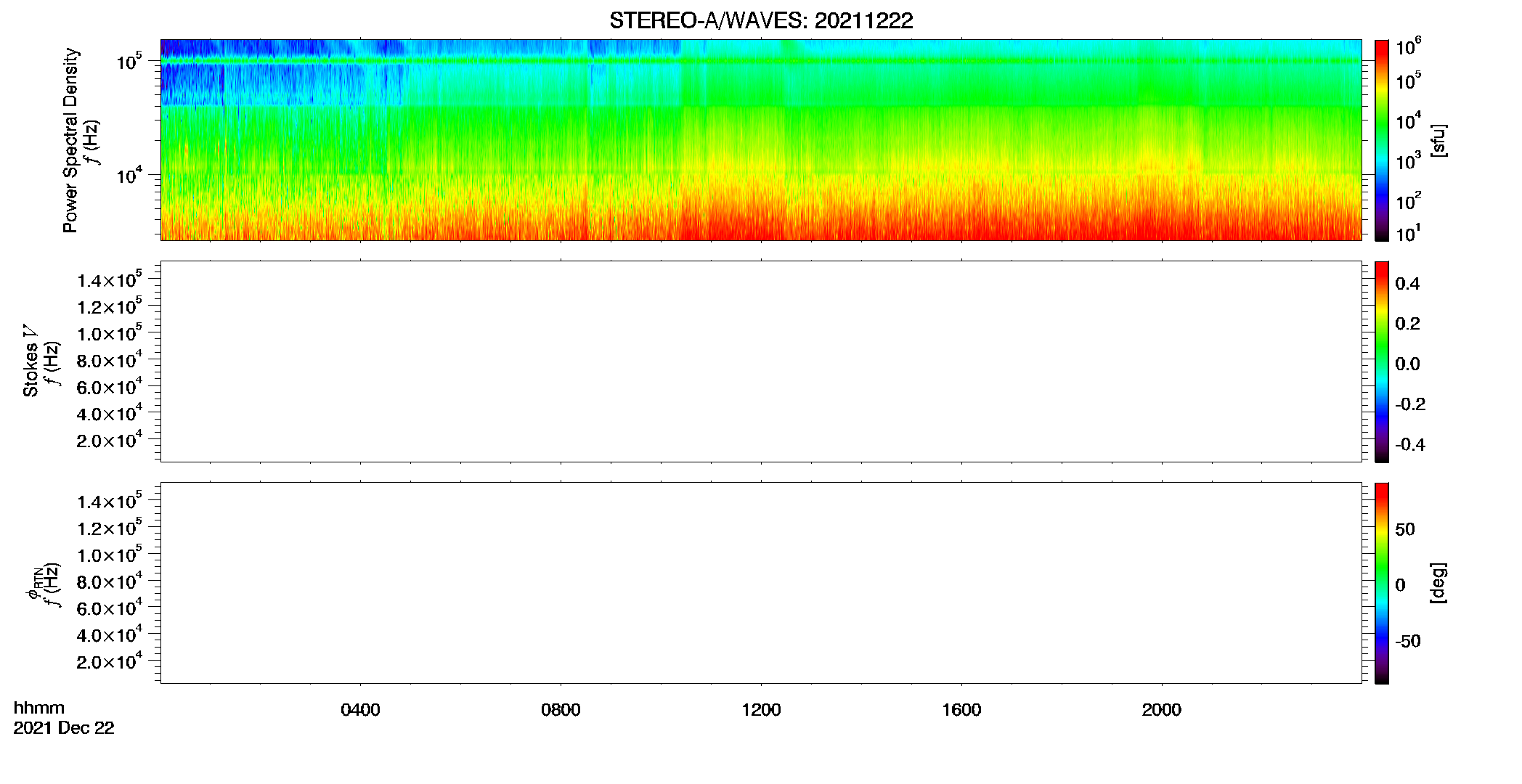Screen dimensions: 1522x784
Task: Click the STEREO-A/WAVES: 20211222 plot title
Action: click(x=761, y=20)
